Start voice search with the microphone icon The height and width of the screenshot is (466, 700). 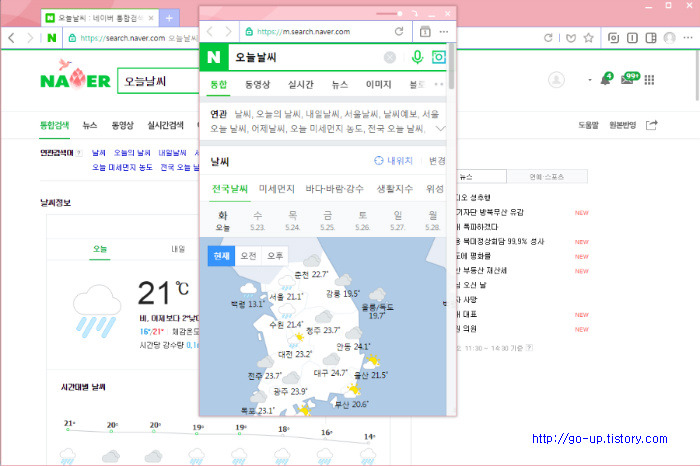(x=417, y=57)
